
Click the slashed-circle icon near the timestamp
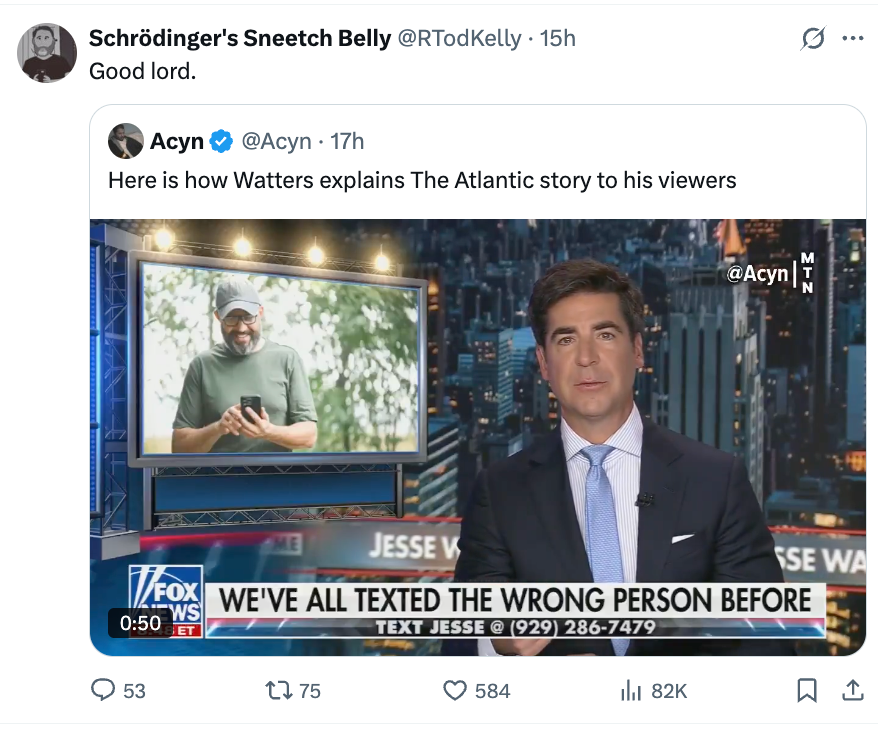(813, 38)
